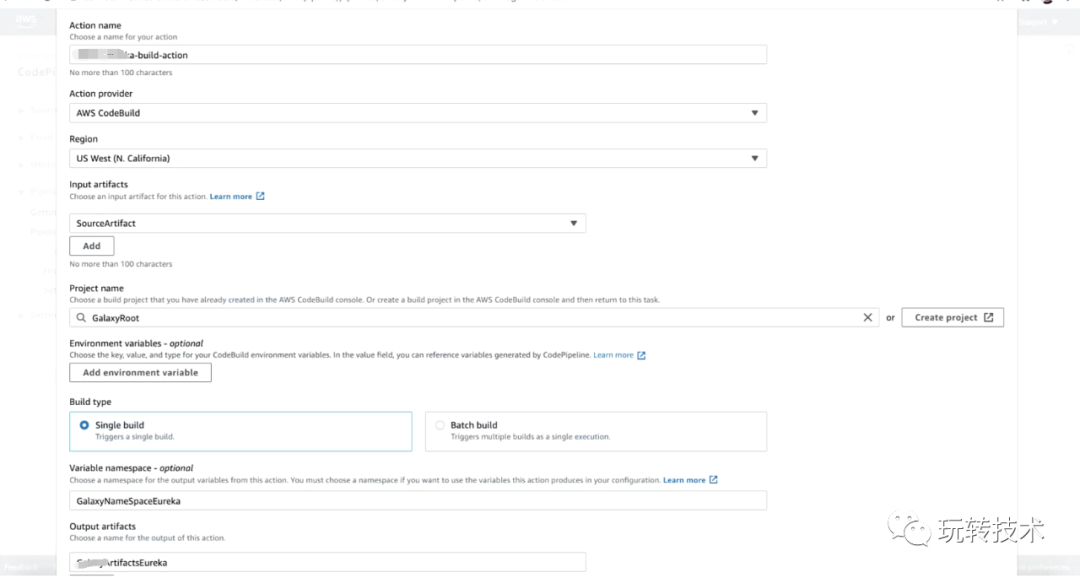Open Learn more link for Input artifacts
The width and height of the screenshot is (1080, 578).
(231, 197)
